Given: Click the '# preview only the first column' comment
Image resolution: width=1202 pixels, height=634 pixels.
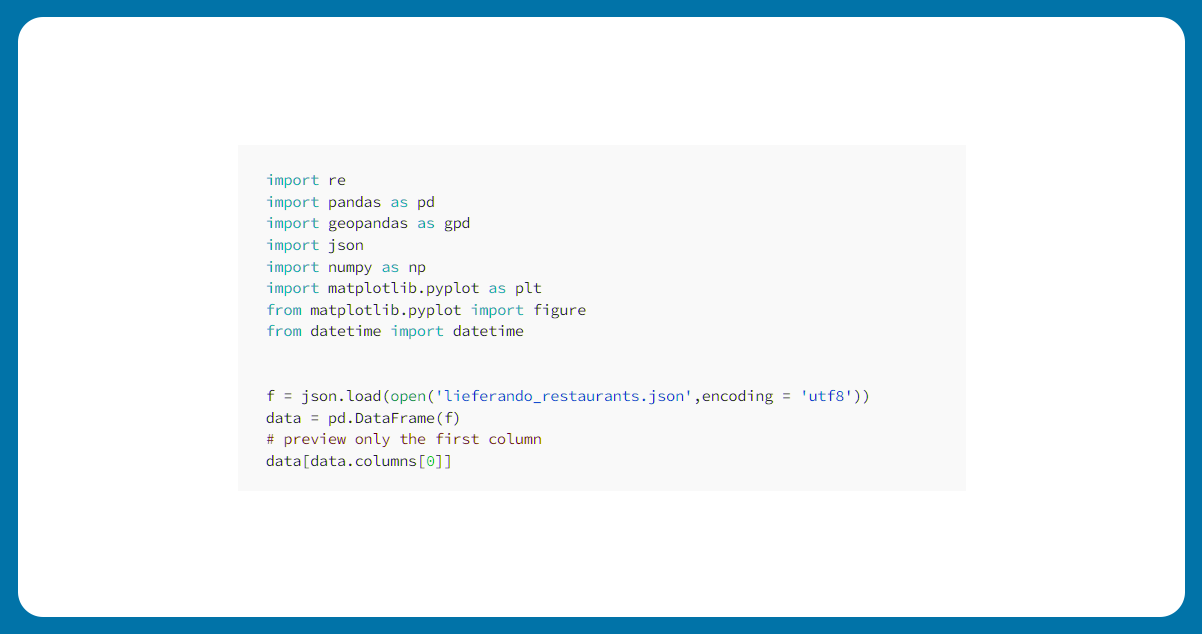Looking at the screenshot, I should coord(404,439).
